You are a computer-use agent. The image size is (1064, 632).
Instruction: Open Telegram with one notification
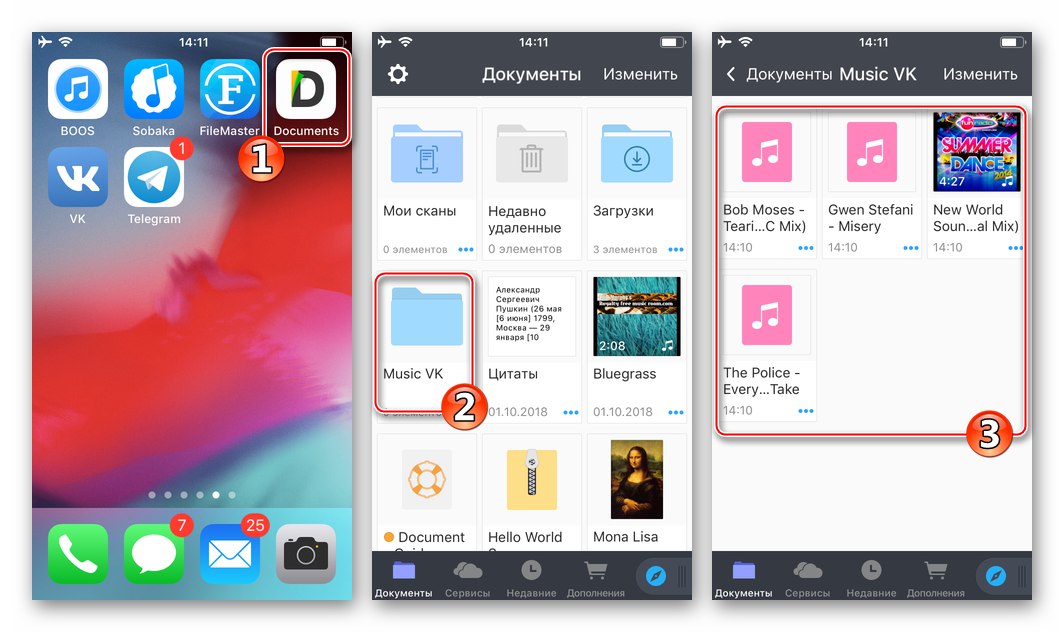coord(153,177)
